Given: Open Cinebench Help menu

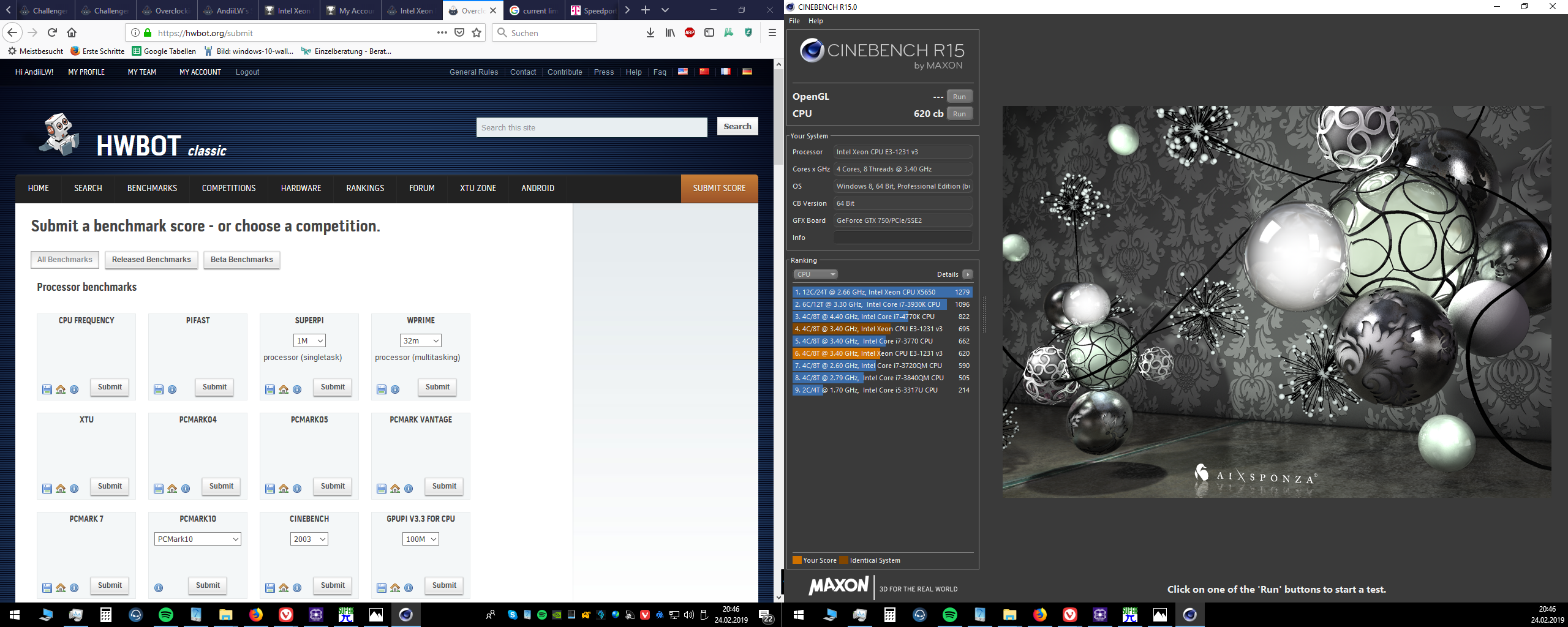Looking at the screenshot, I should click(816, 21).
